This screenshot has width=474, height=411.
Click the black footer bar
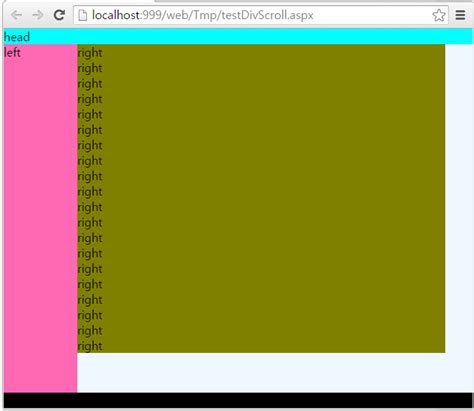238,400
